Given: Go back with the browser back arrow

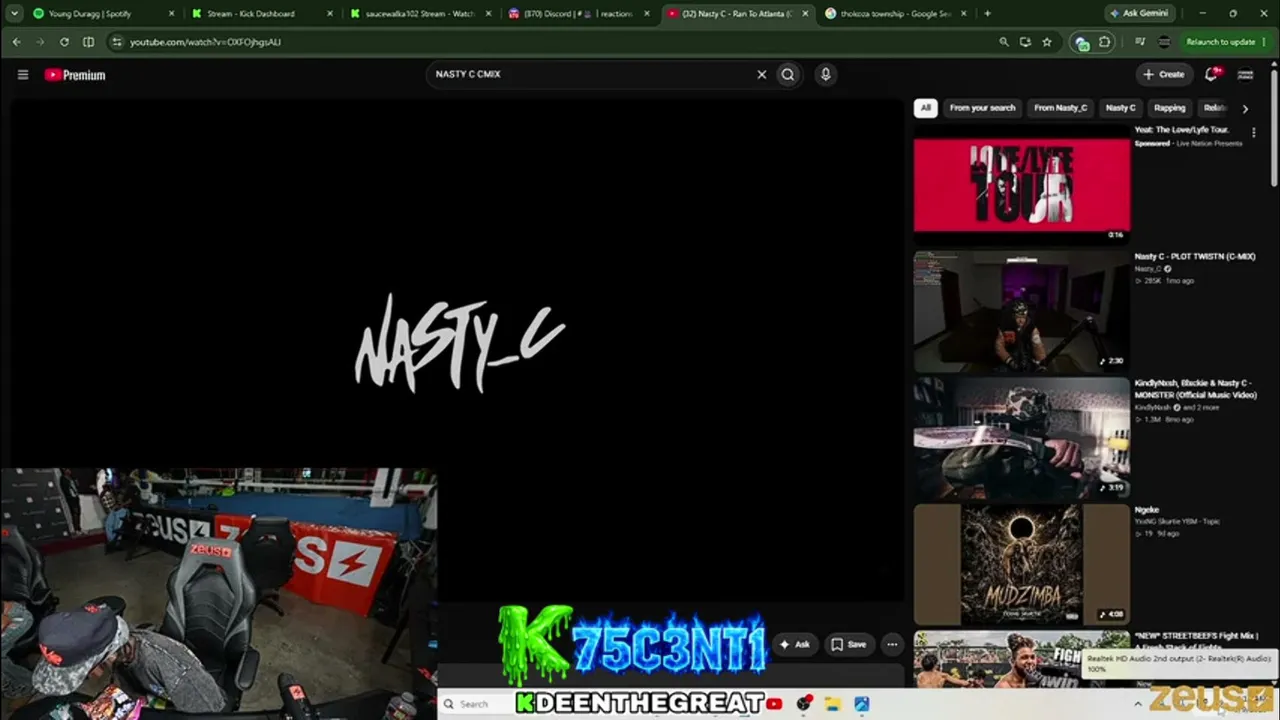Looking at the screenshot, I should coord(16,42).
